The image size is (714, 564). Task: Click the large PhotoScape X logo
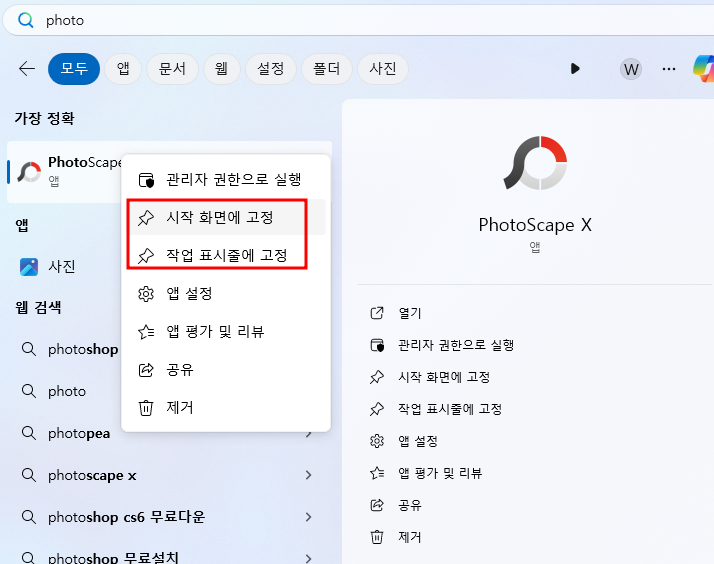pos(535,163)
